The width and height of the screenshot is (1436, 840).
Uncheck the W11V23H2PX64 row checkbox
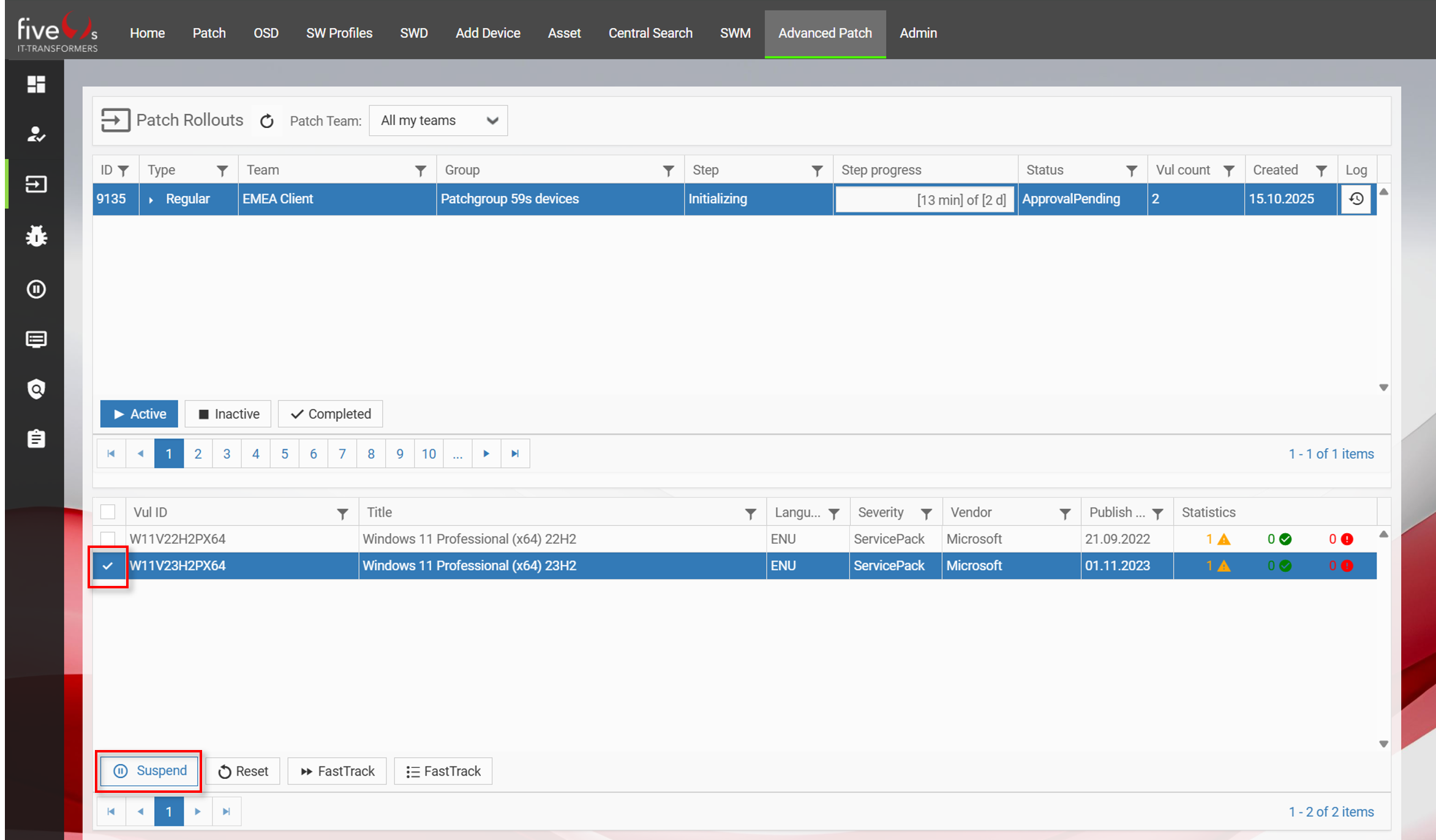(108, 566)
